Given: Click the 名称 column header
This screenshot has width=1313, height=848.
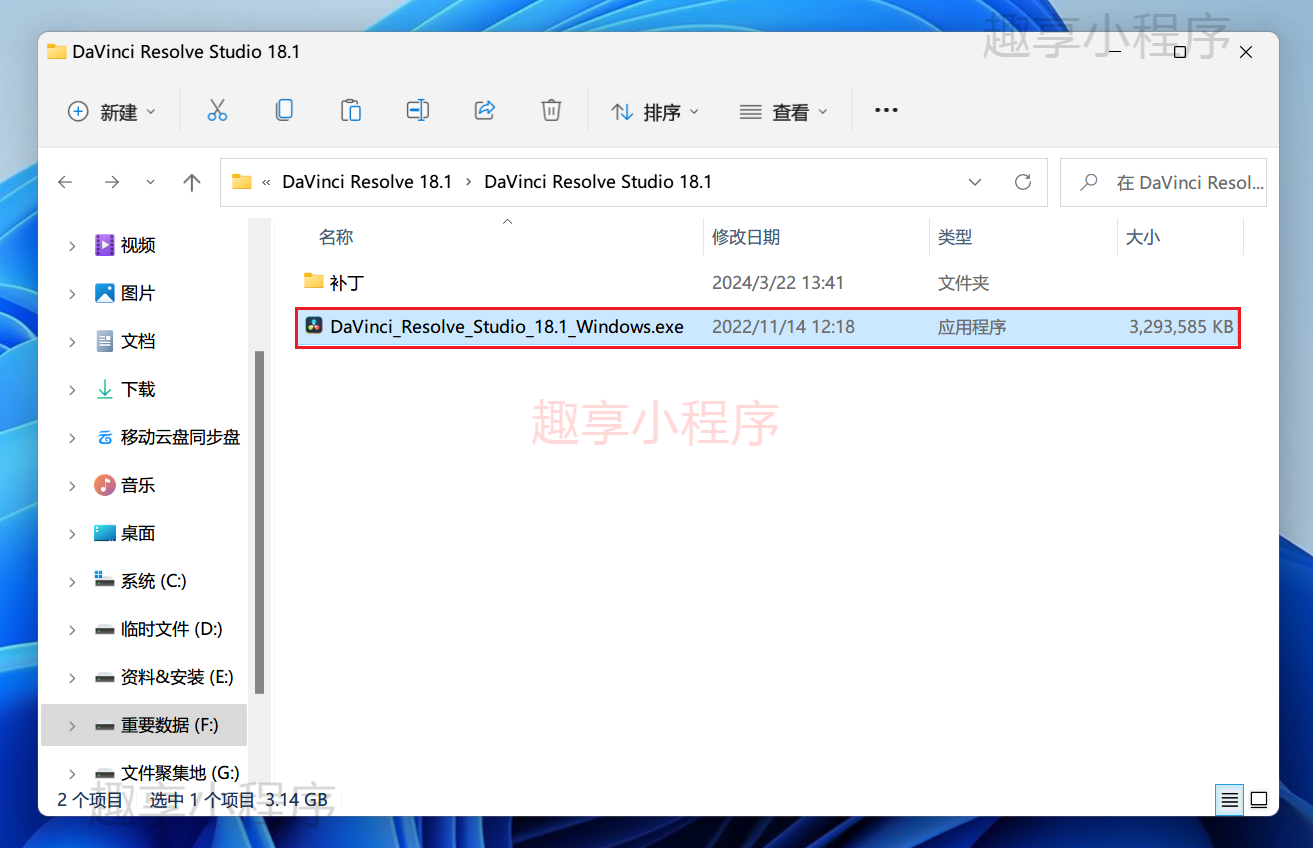Looking at the screenshot, I should click(x=336, y=237).
